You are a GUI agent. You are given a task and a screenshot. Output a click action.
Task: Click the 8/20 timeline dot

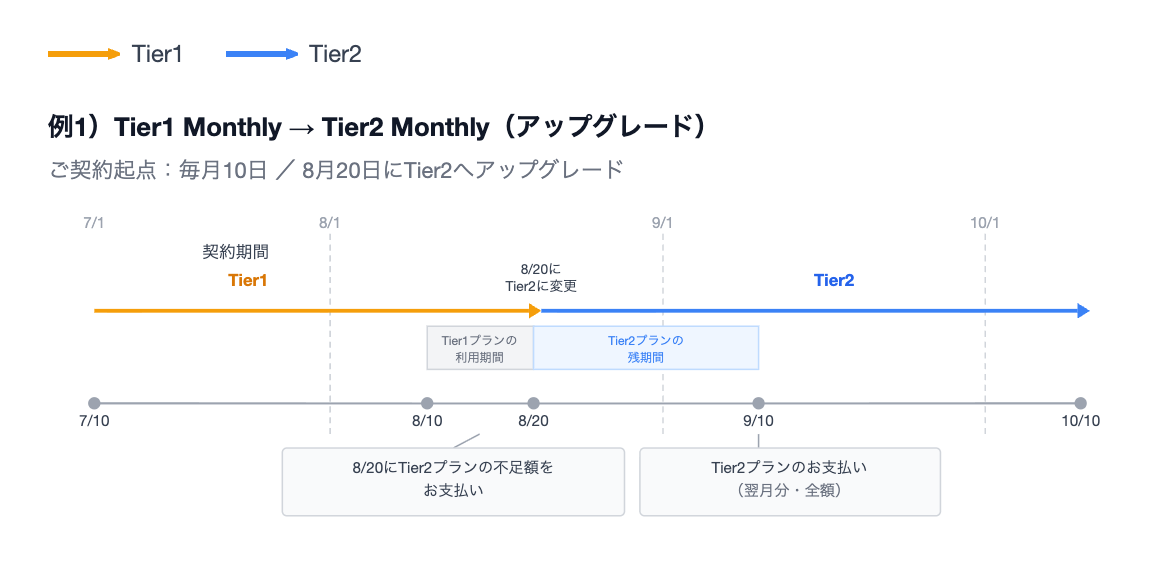point(533,403)
